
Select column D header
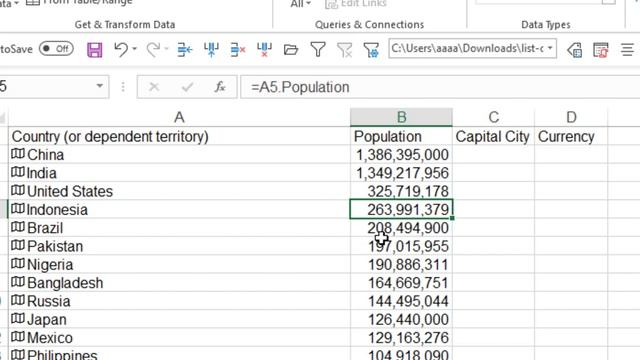[x=571, y=117]
